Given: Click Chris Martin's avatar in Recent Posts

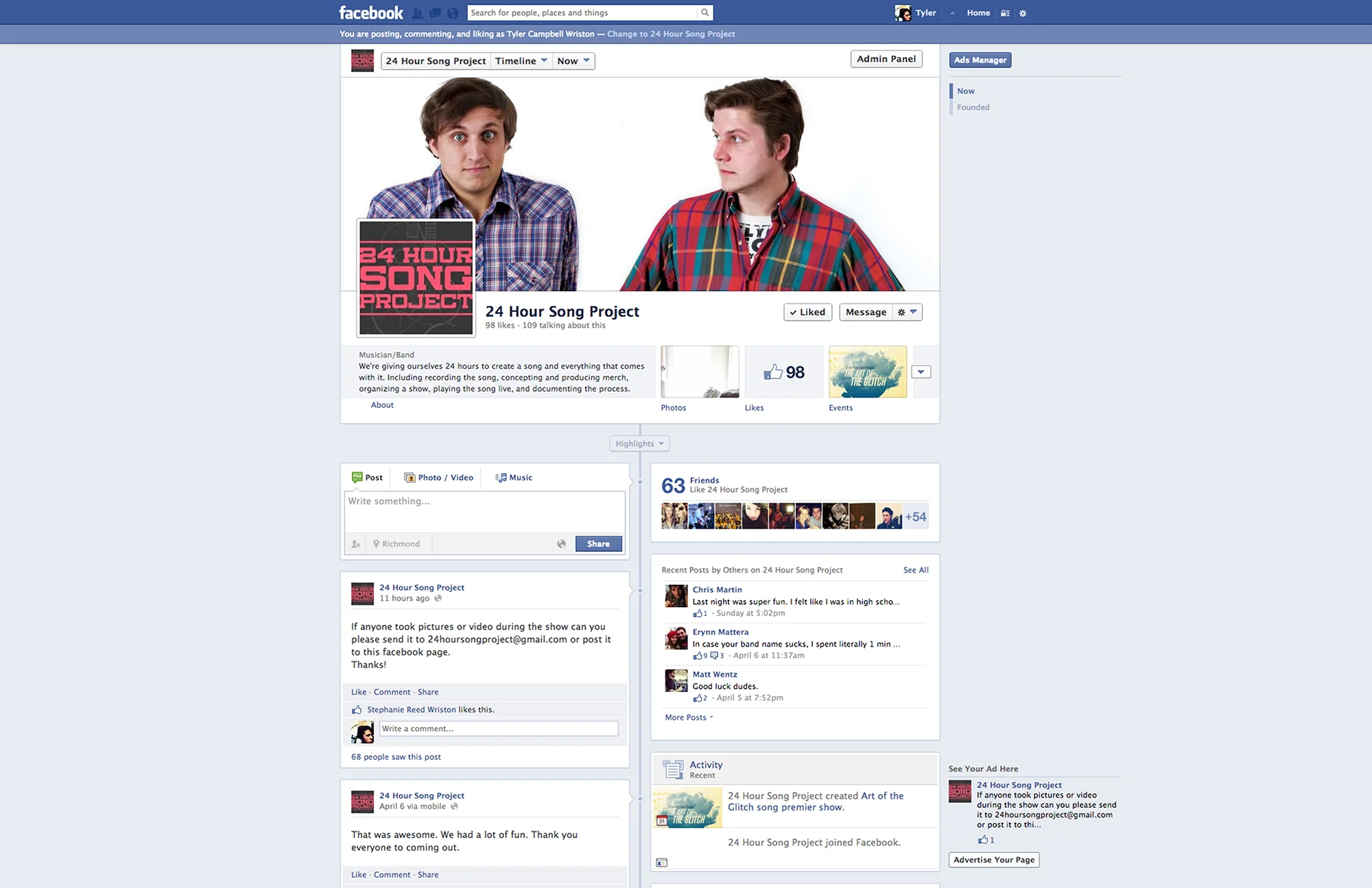Looking at the screenshot, I should tap(676, 596).
